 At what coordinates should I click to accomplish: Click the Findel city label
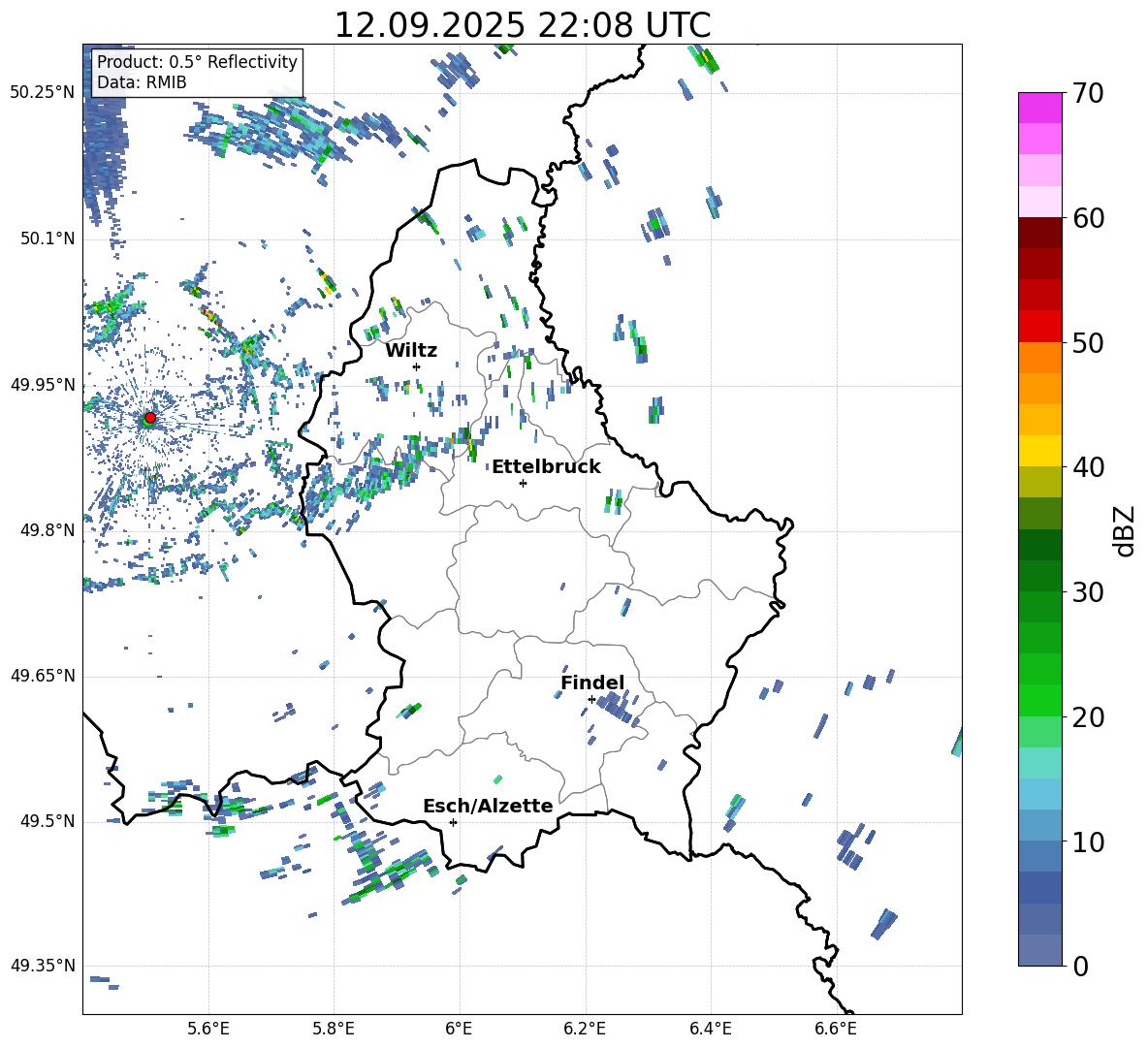(x=592, y=683)
